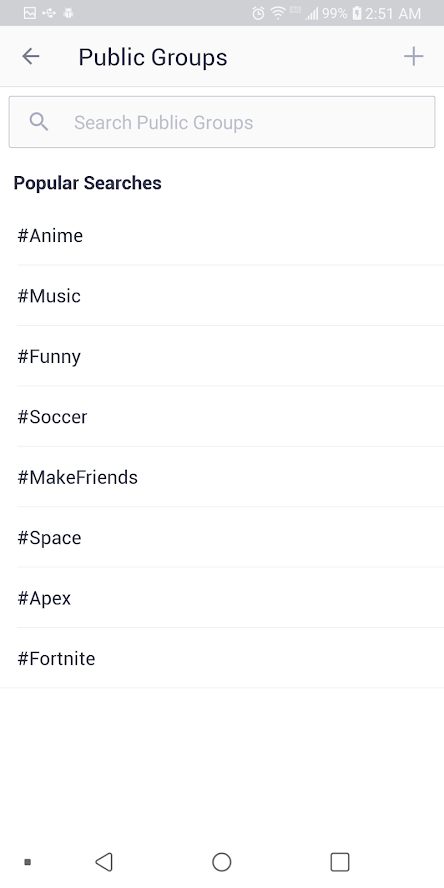Choose the #Space hashtag
The image size is (444, 888).
tap(222, 537)
